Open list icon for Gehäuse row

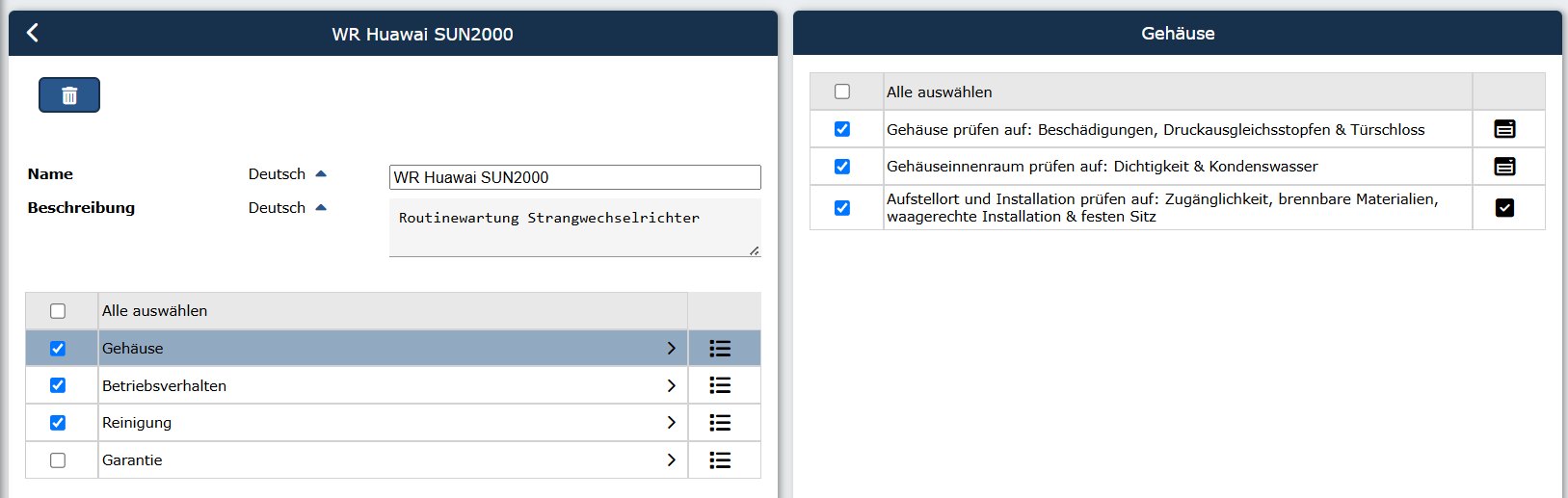tap(720, 349)
